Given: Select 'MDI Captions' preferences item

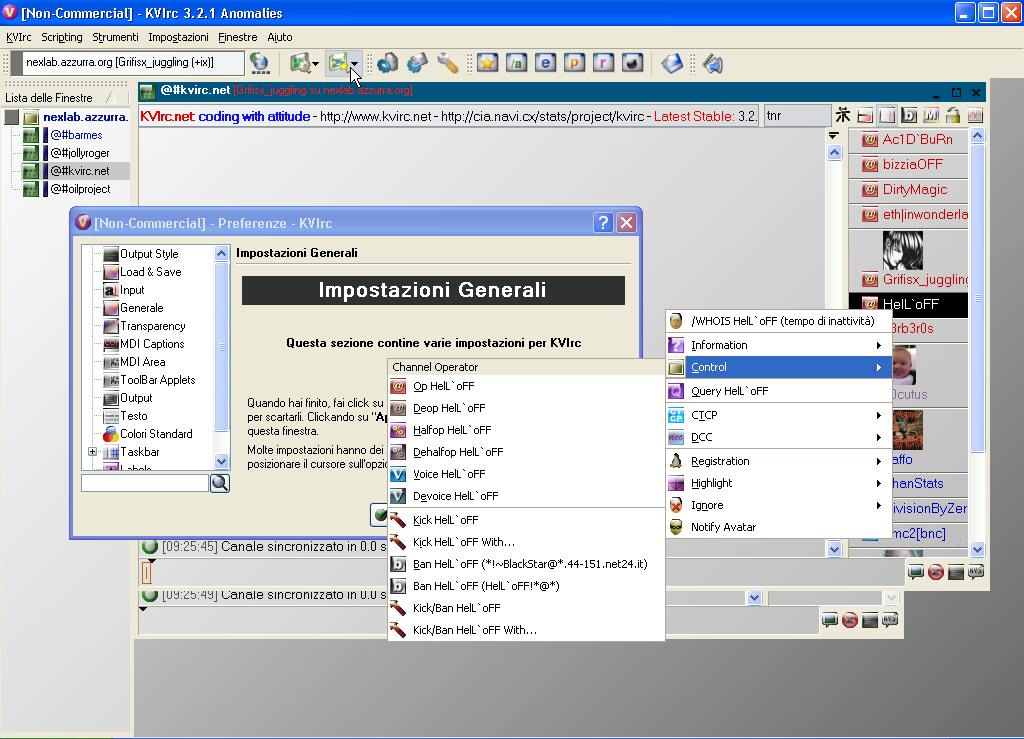Looking at the screenshot, I should 152,344.
